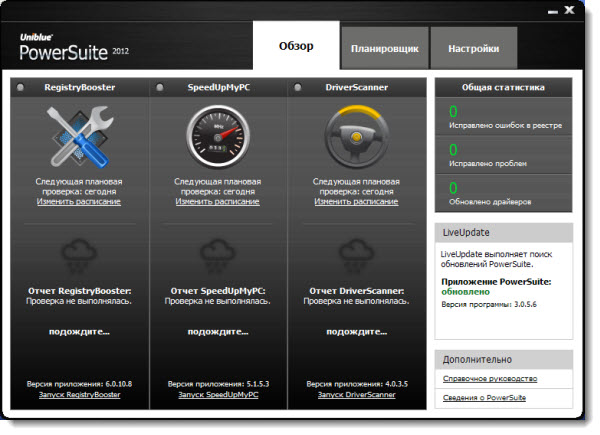Click the cloud icon in SpeedUpMyPC report
This screenshot has height=435, width=600.
pyautogui.click(x=217, y=256)
